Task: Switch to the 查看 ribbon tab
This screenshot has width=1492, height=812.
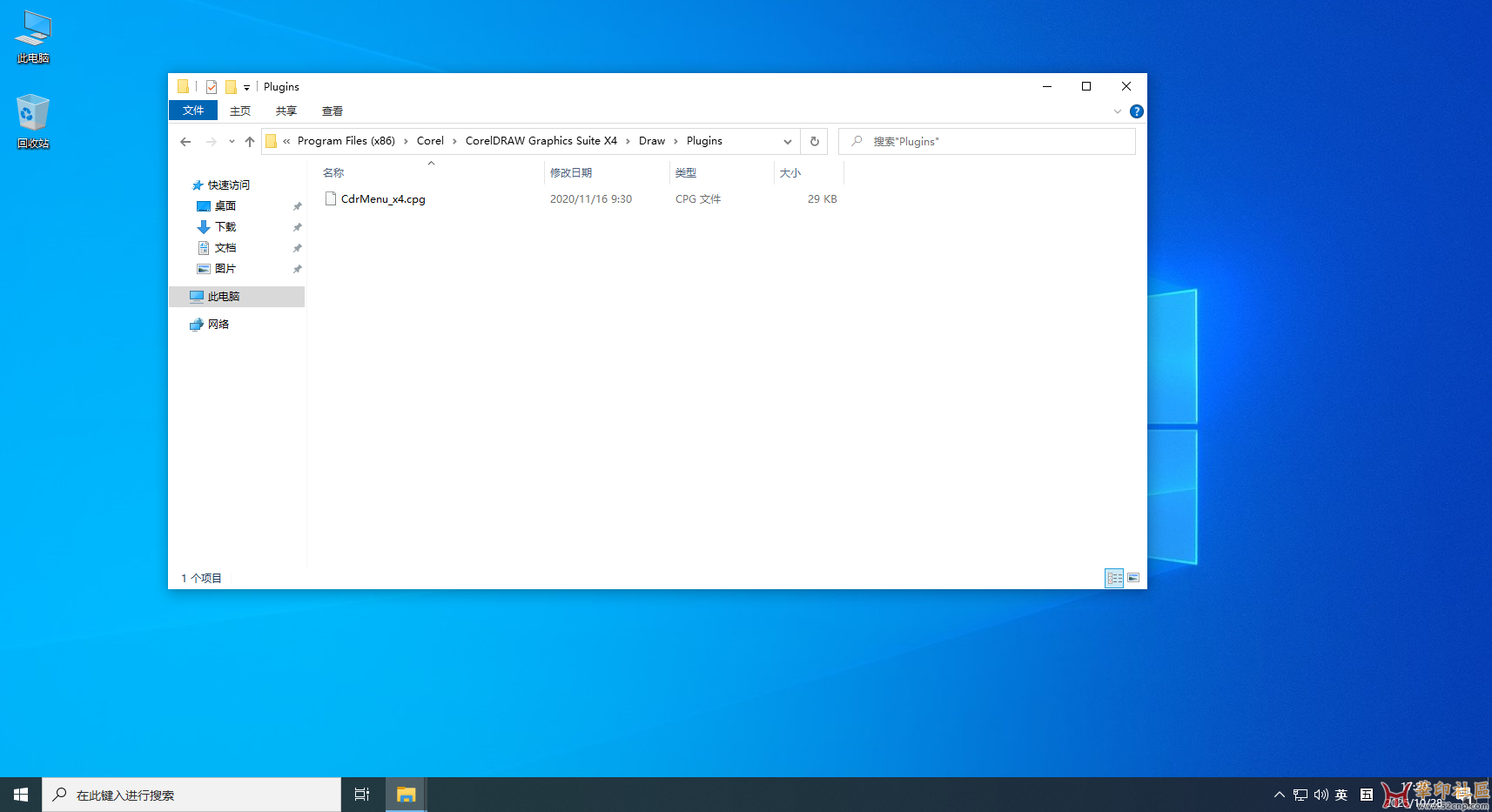Action: click(x=333, y=111)
